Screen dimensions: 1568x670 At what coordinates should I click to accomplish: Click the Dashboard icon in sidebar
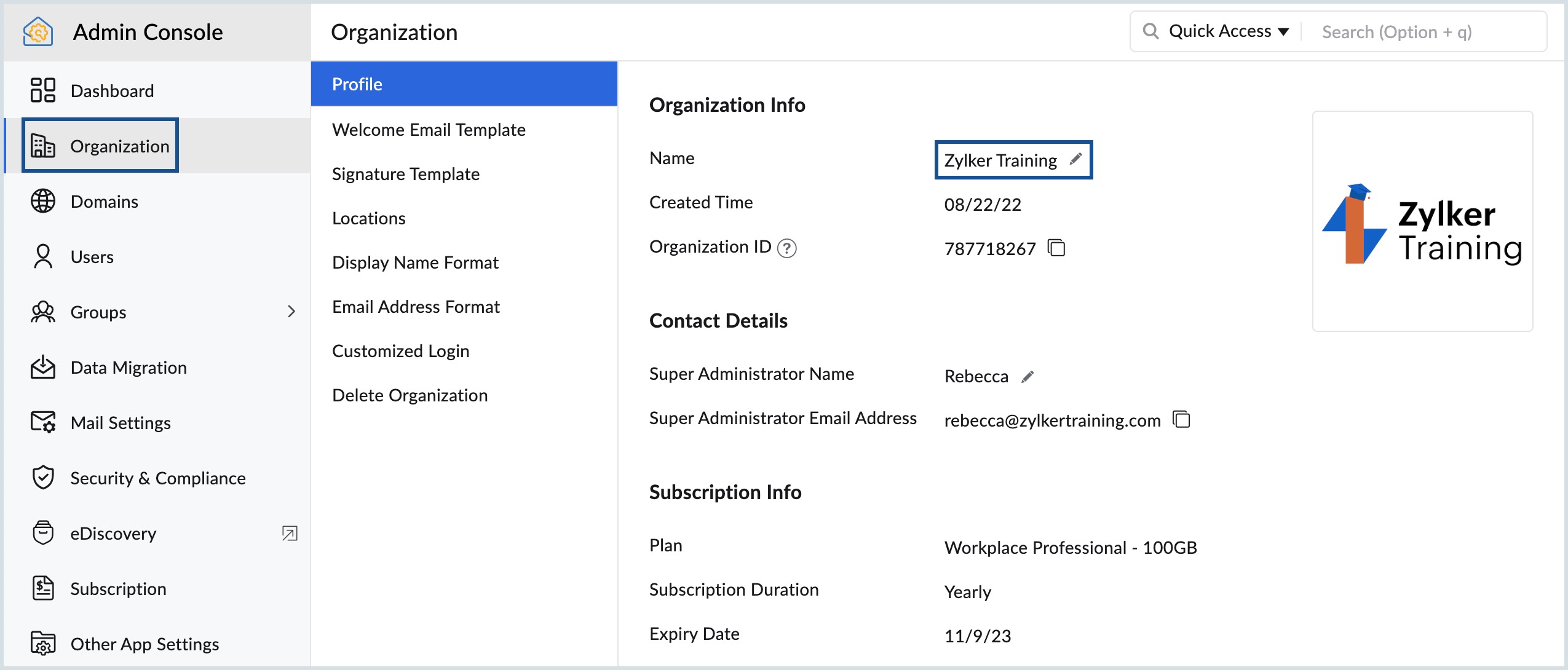[x=41, y=90]
